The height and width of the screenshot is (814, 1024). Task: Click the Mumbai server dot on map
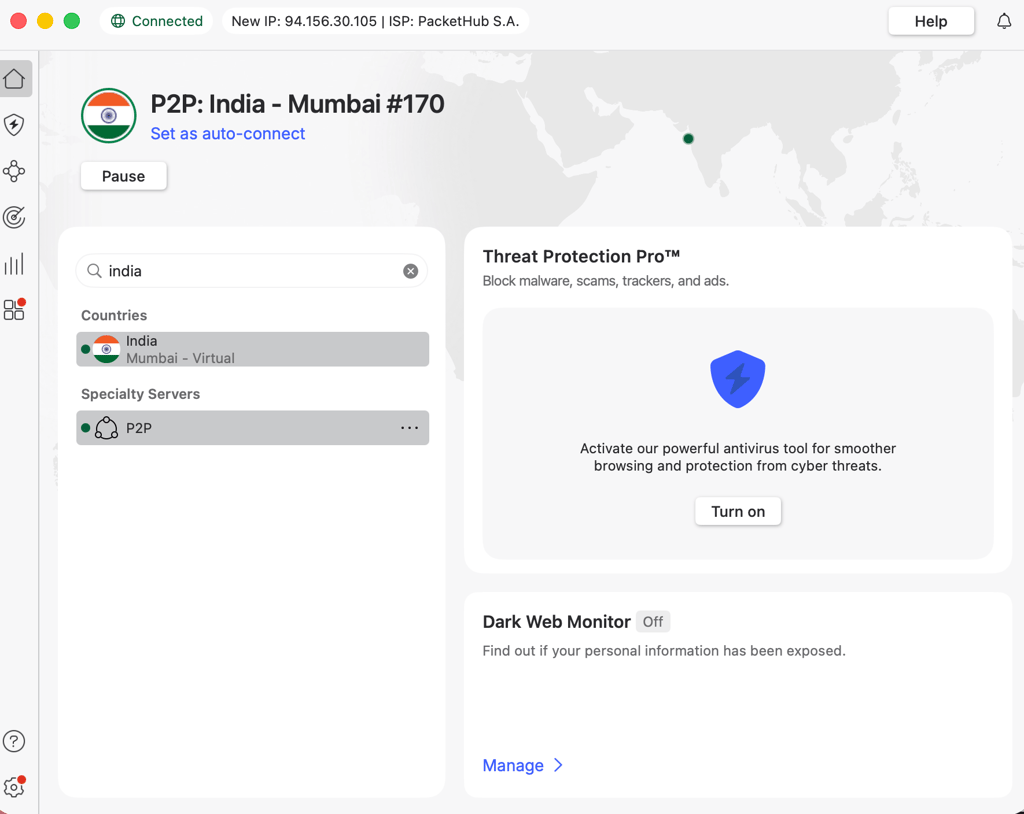[688, 138]
